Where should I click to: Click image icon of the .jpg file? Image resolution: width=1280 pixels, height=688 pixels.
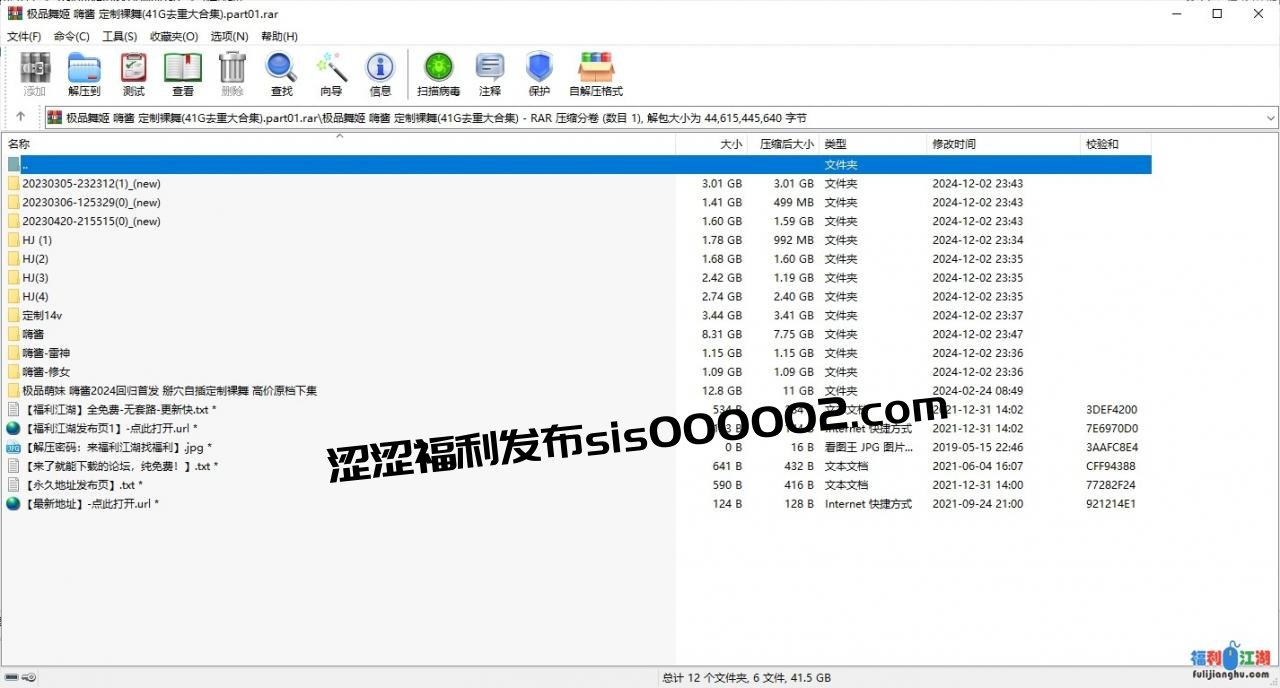[14, 447]
